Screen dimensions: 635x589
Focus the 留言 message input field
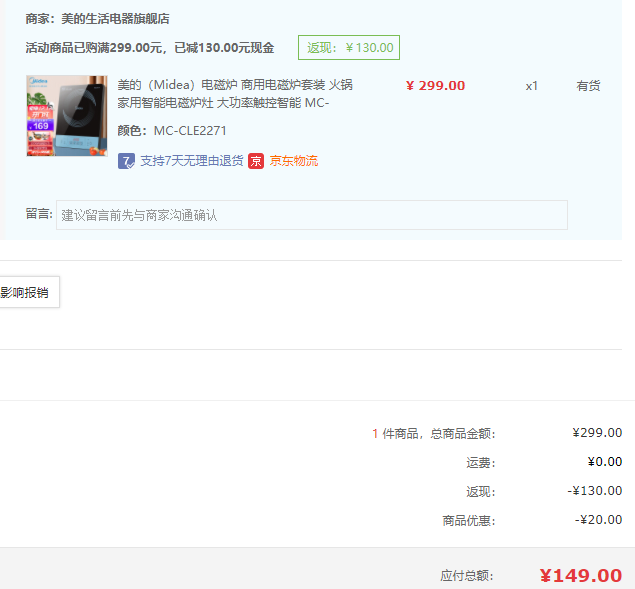(312, 215)
